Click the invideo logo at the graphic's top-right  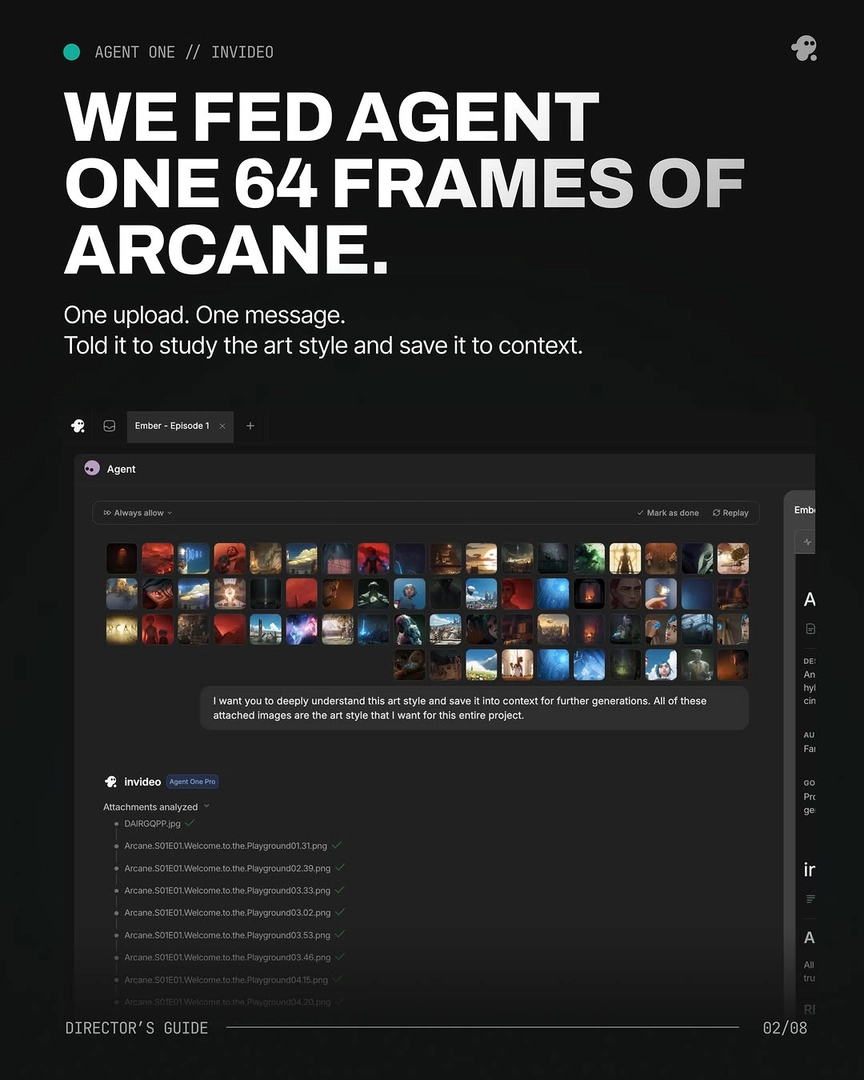coord(804,49)
